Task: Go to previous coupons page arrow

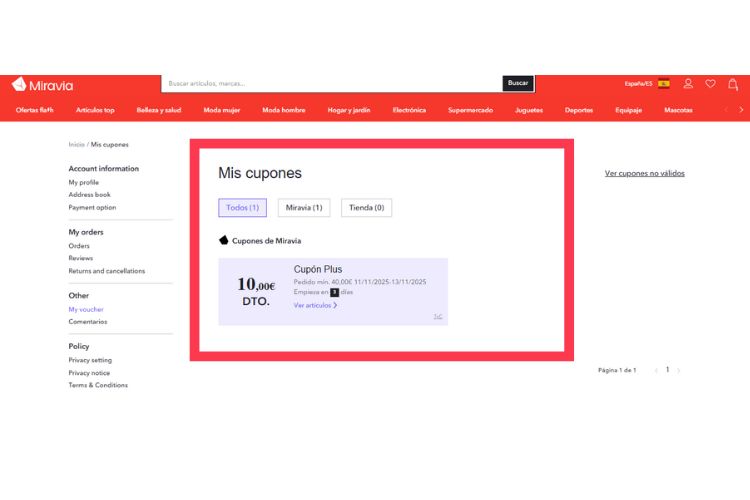Action: click(x=656, y=370)
